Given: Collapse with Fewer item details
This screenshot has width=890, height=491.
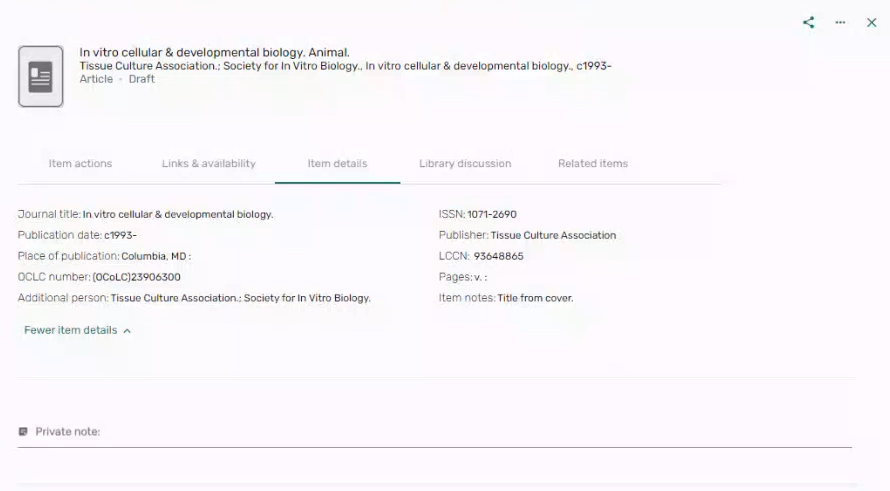Looking at the screenshot, I should coord(77,330).
